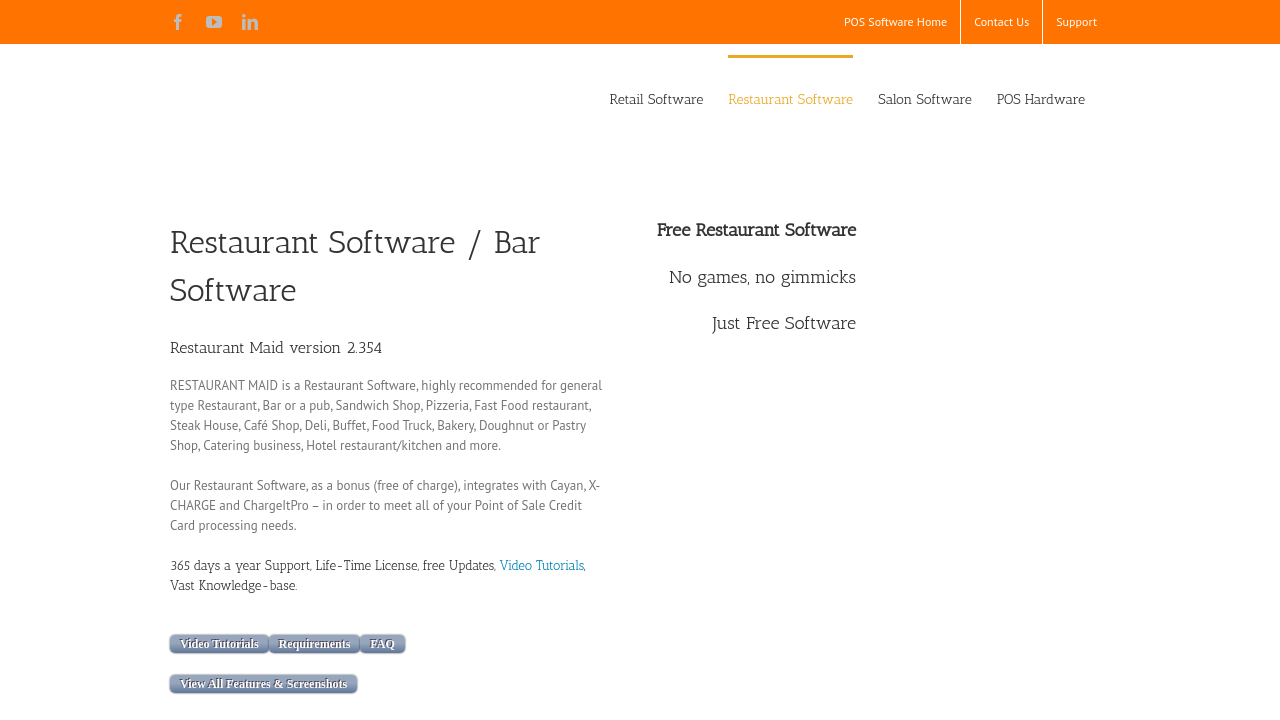Click the 'Just Free Software' text
The height and width of the screenshot is (720, 1280).
click(x=783, y=323)
